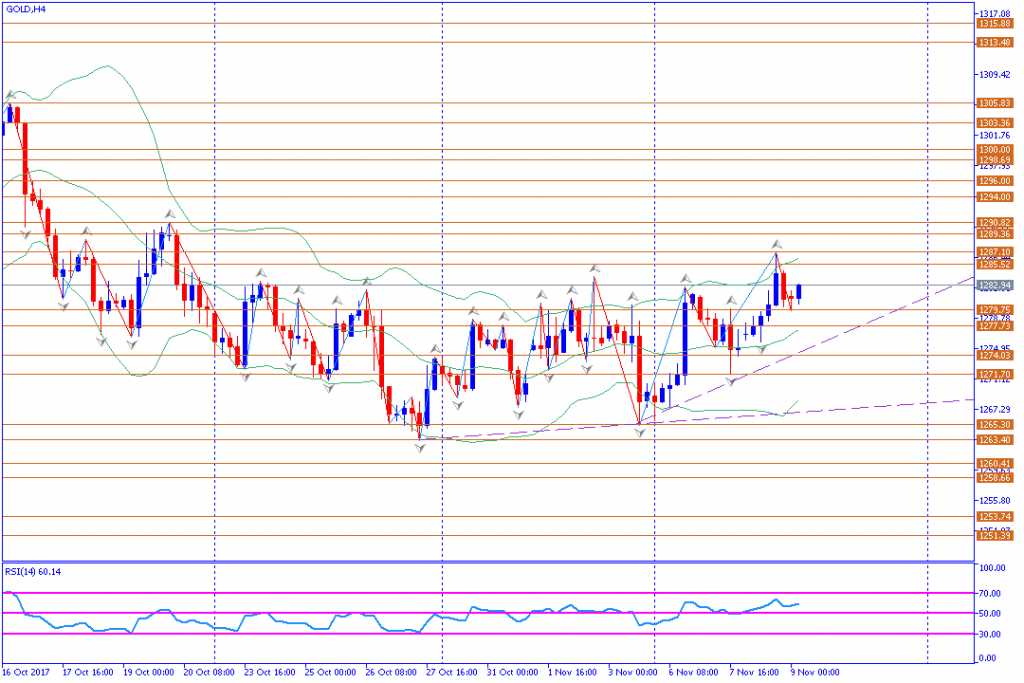This screenshot has height=683, width=1024.
Task: Select the up fractal arrow above the first candle
Action: tap(9, 95)
